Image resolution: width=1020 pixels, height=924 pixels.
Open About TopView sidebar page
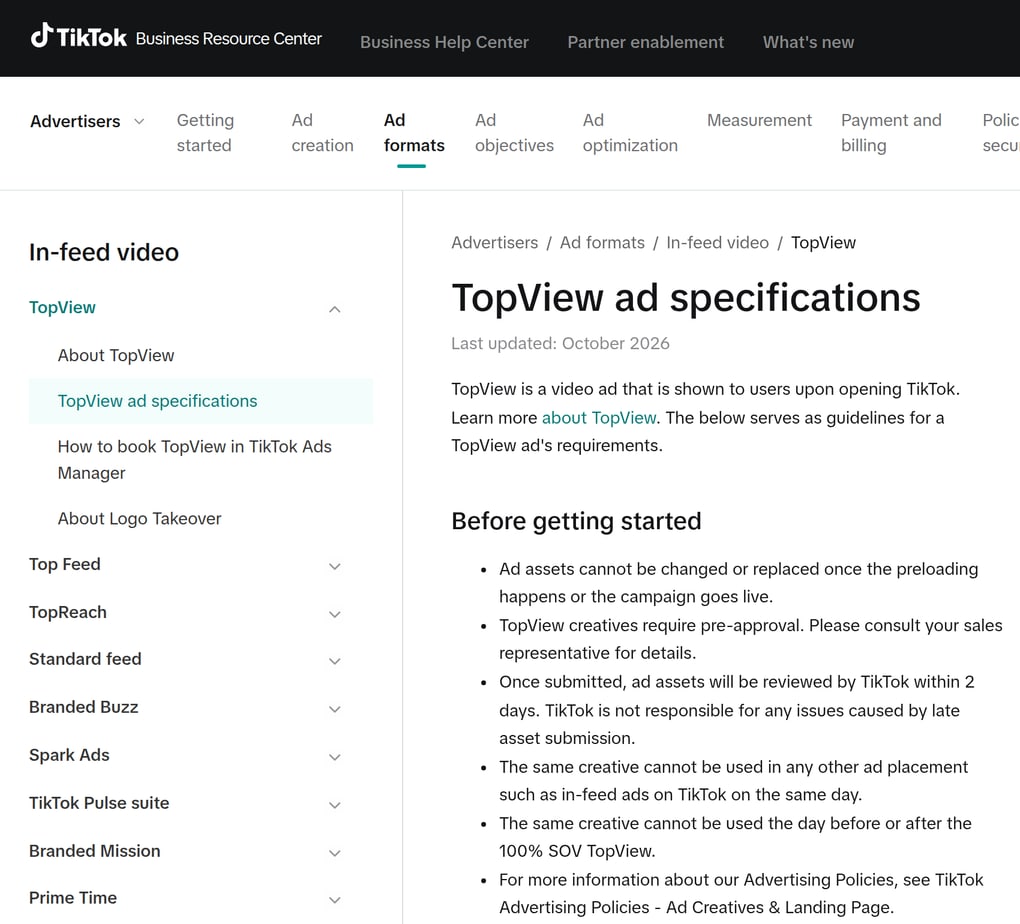(x=116, y=355)
